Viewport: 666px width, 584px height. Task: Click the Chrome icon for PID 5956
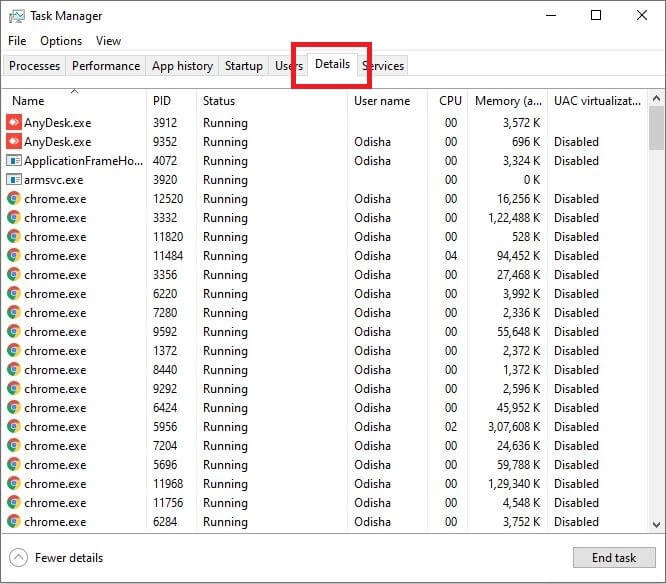click(x=14, y=426)
